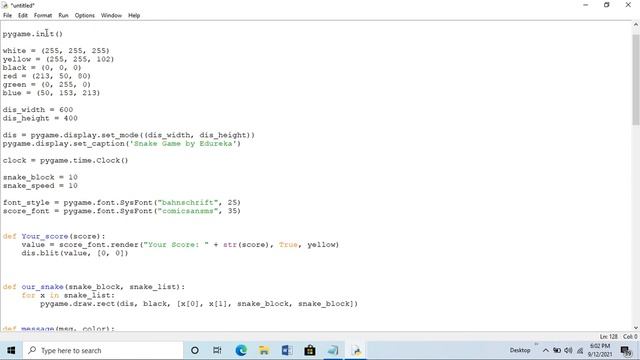640x360 pixels.
Task: Open the File menu
Action: pos(7,16)
